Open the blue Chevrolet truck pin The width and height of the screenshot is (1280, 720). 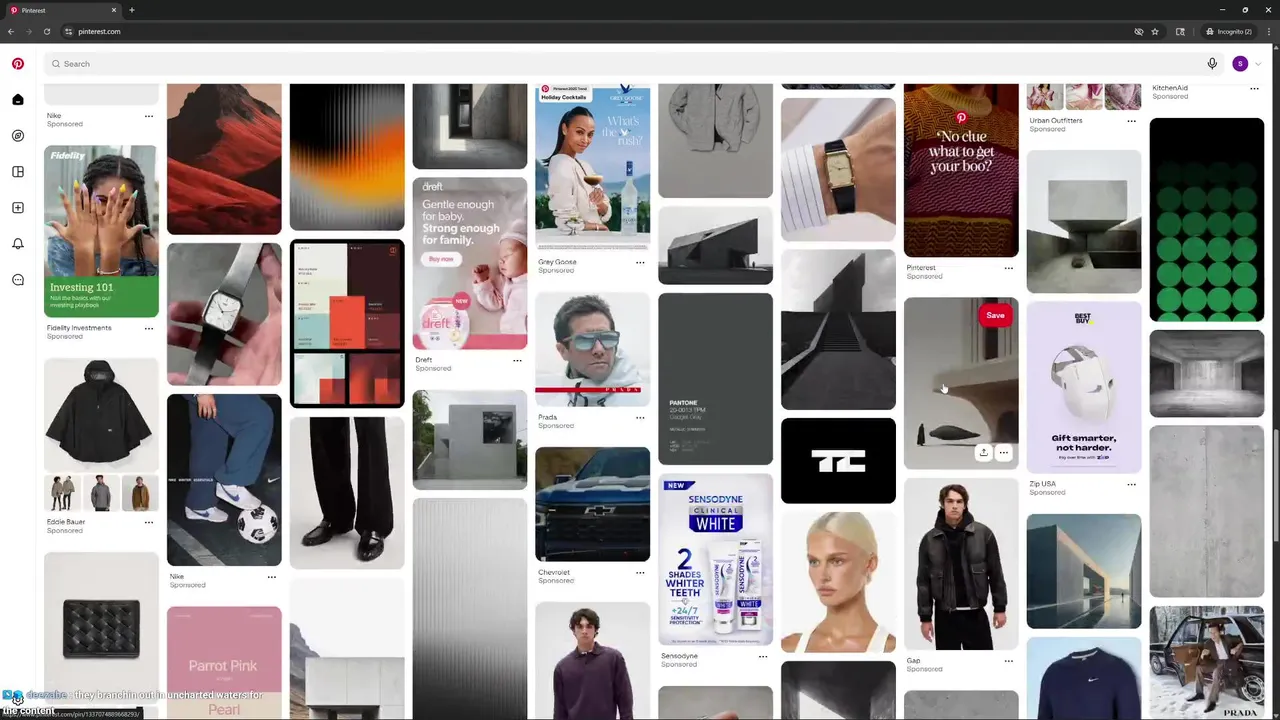coord(592,505)
